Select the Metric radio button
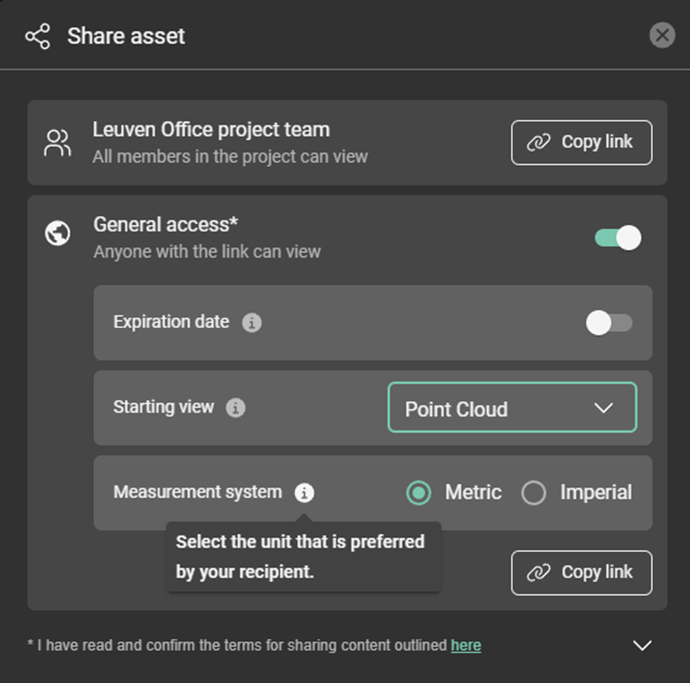The height and width of the screenshot is (683, 690). tap(419, 493)
